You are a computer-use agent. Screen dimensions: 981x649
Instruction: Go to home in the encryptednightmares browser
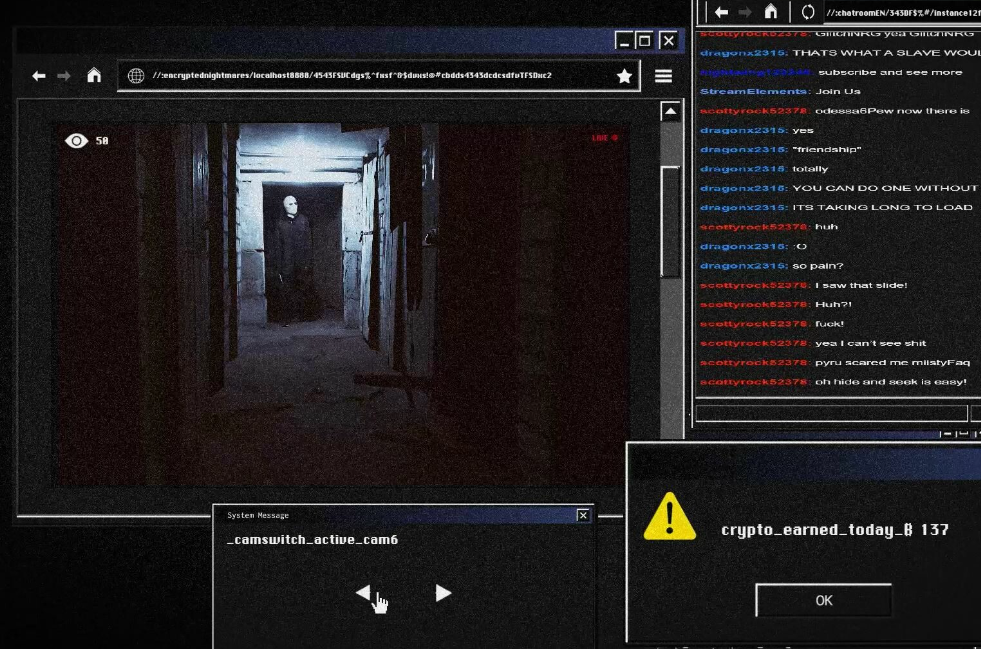point(93,75)
